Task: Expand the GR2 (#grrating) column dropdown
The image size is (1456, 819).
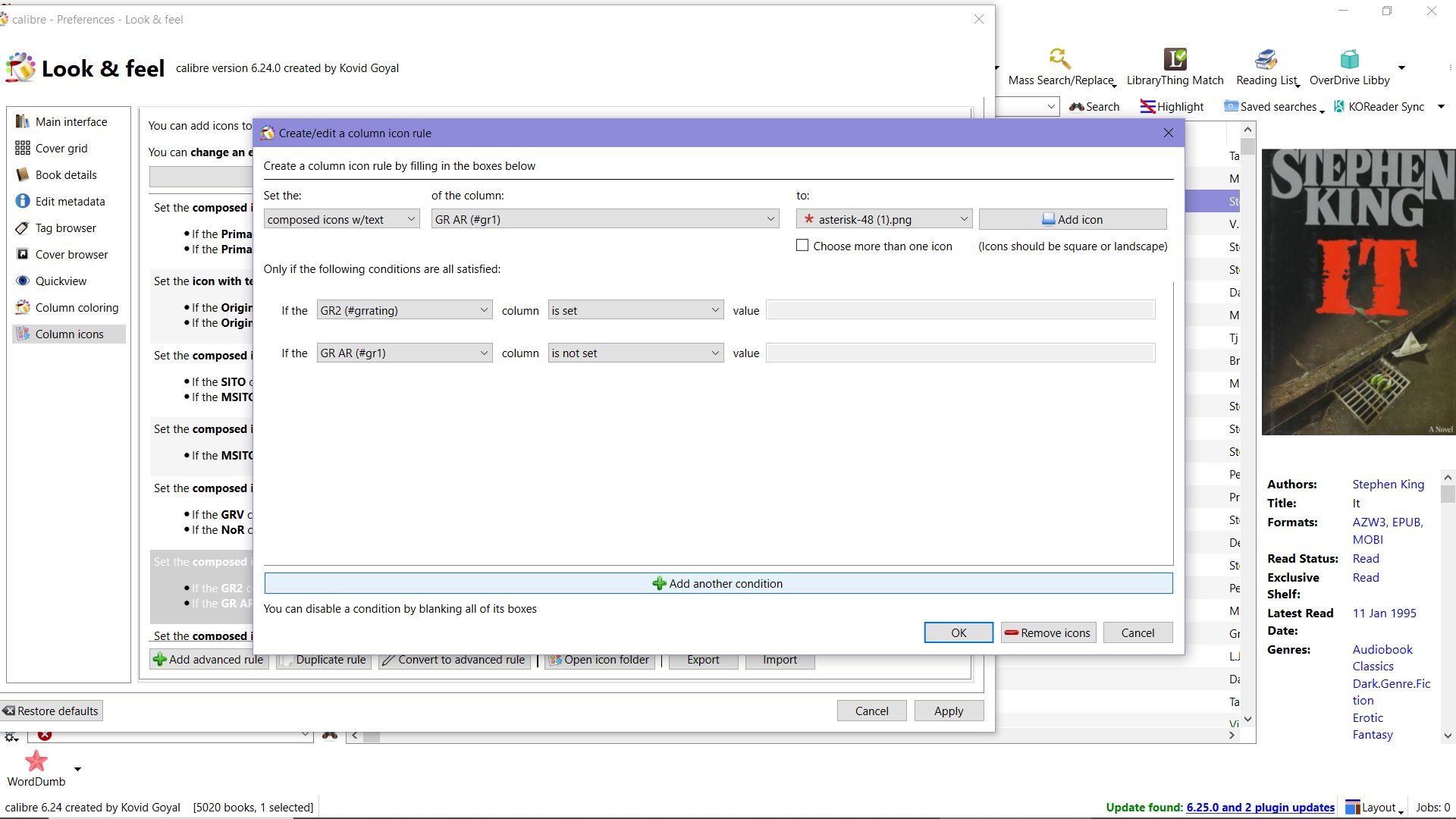Action: [x=404, y=311]
